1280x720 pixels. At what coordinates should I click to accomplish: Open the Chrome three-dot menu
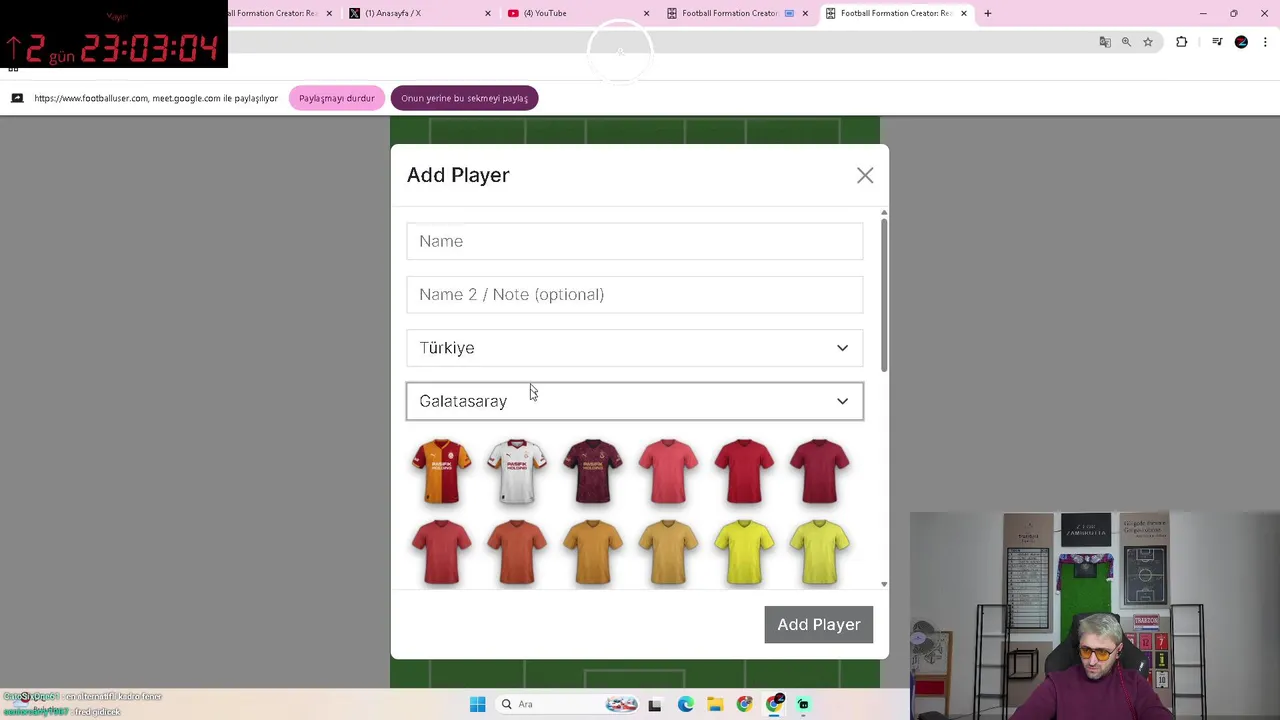[x=1265, y=42]
